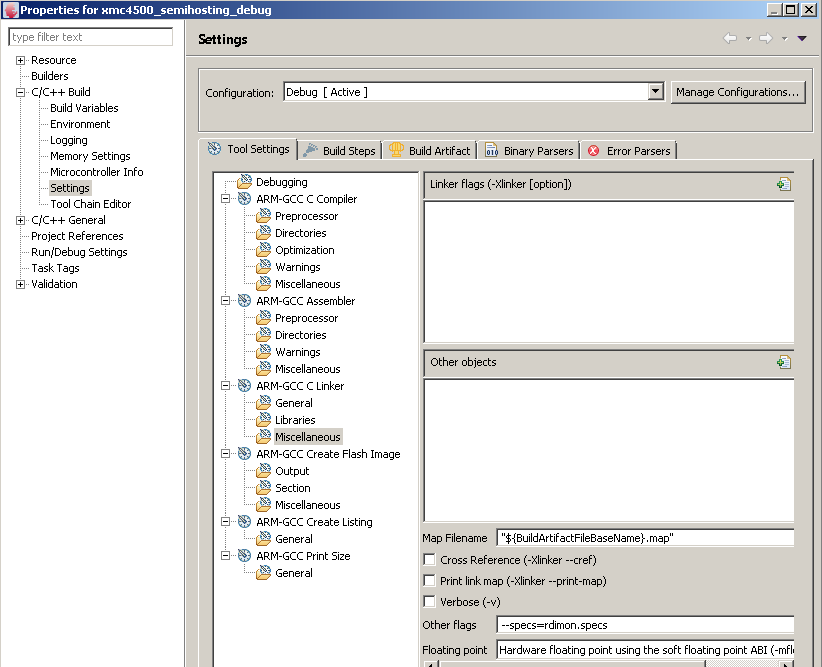
Task: Expand the Resource item in left panel
Action: [x=21, y=59]
